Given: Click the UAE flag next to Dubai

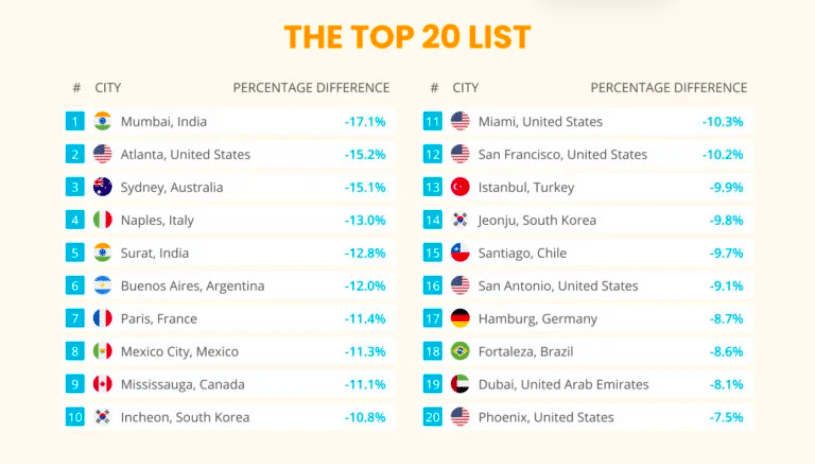Looking at the screenshot, I should click(460, 384).
